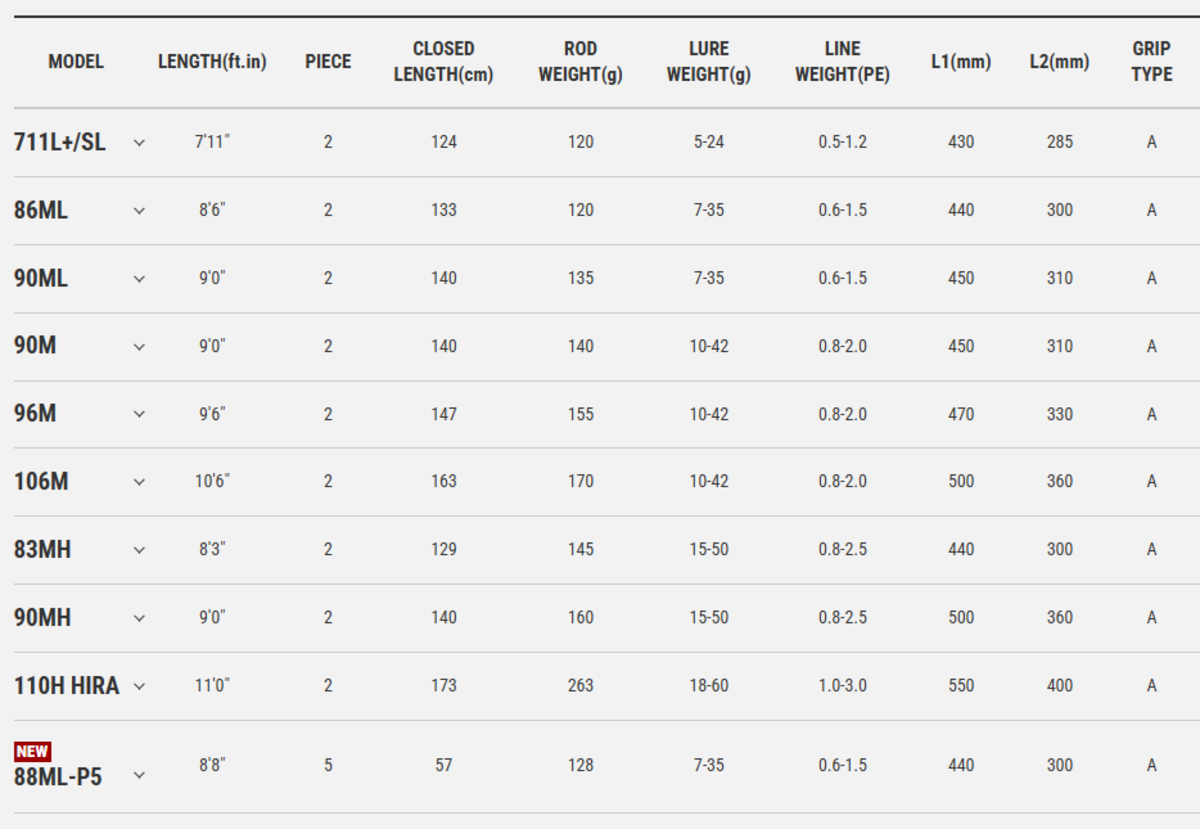Image resolution: width=1200 pixels, height=829 pixels.
Task: Click the GRIP TYPE column header
Action: (x=1151, y=62)
